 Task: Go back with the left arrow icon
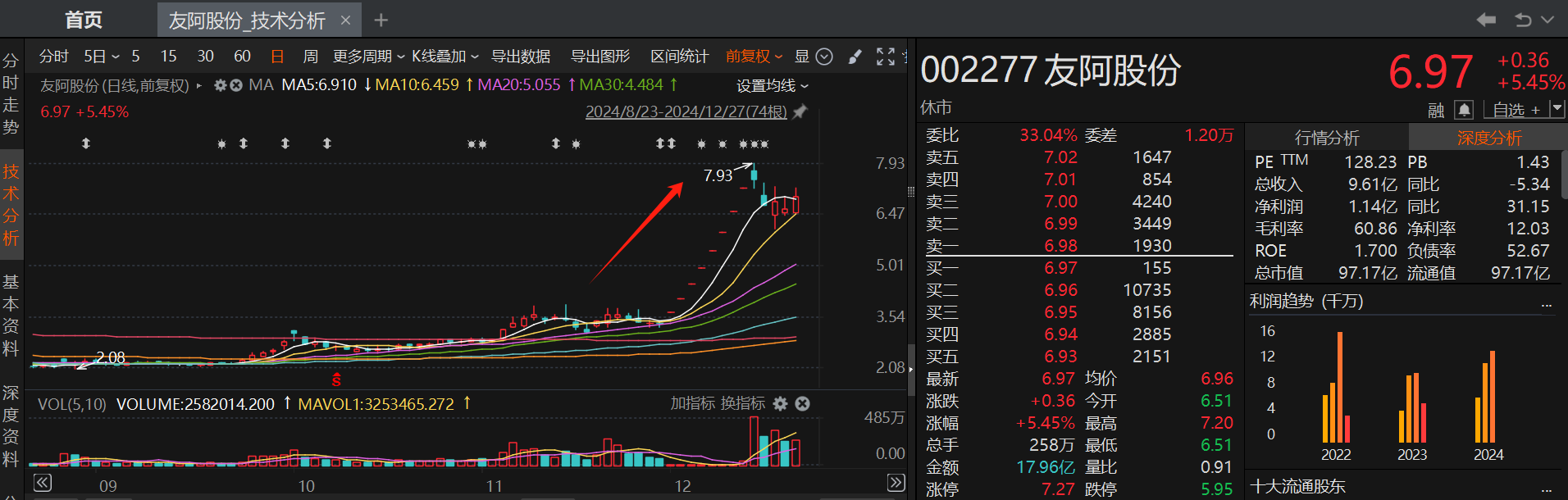[x=1486, y=20]
